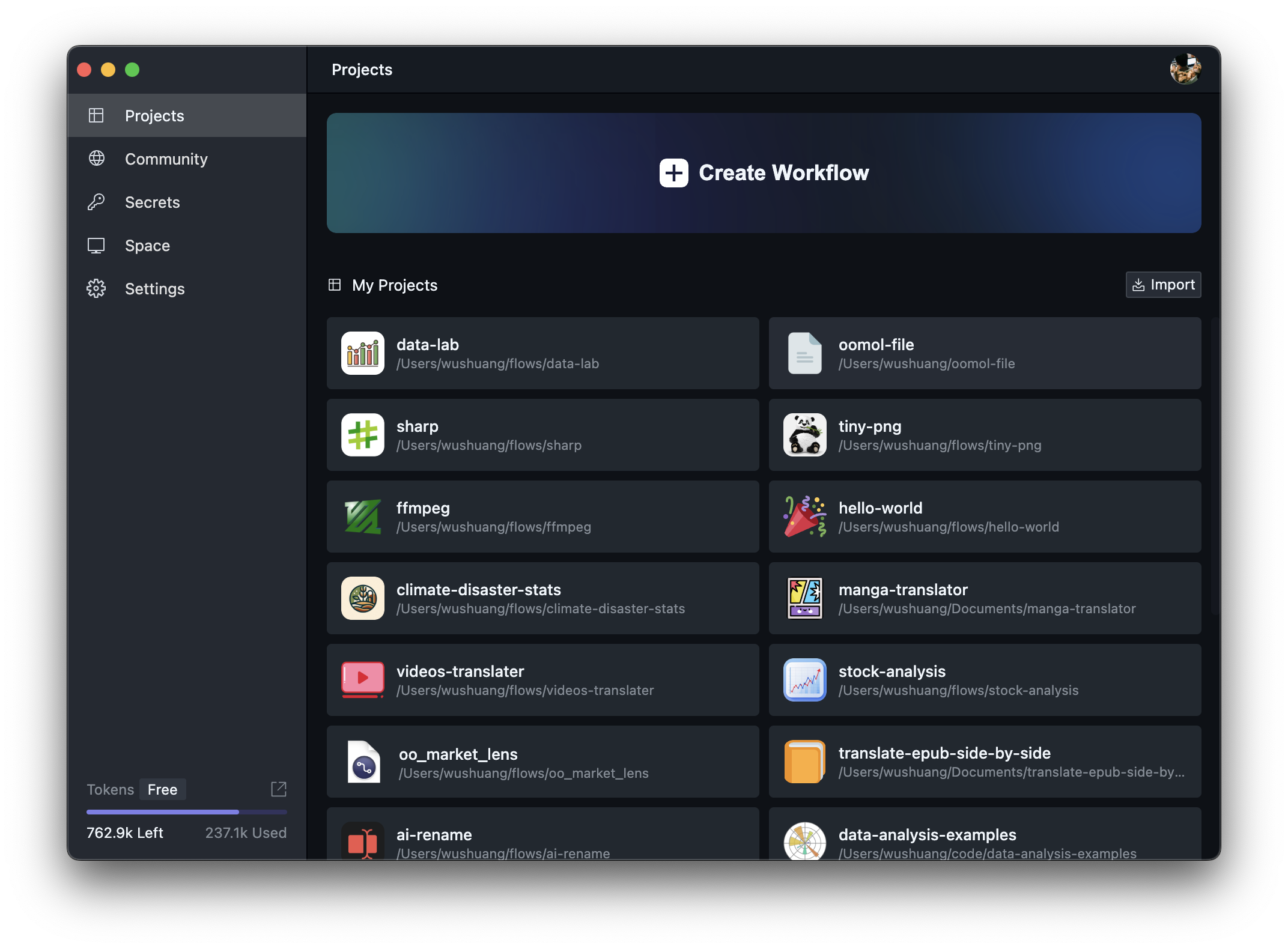
Task: Click the Import button
Action: 1163,285
